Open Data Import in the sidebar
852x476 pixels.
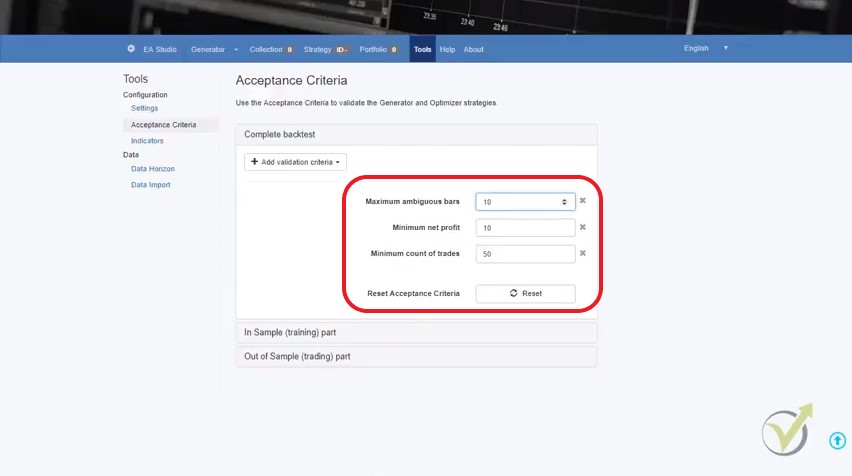151,185
